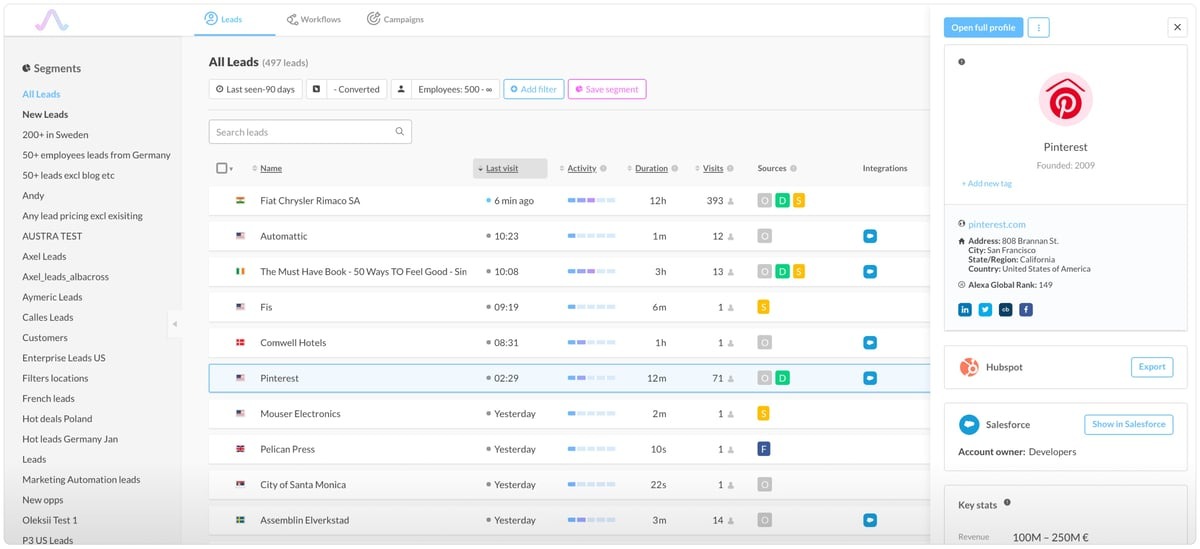1200x549 pixels.
Task: Open the Crunchbase icon in Pinterest panel
Action: (x=1005, y=310)
